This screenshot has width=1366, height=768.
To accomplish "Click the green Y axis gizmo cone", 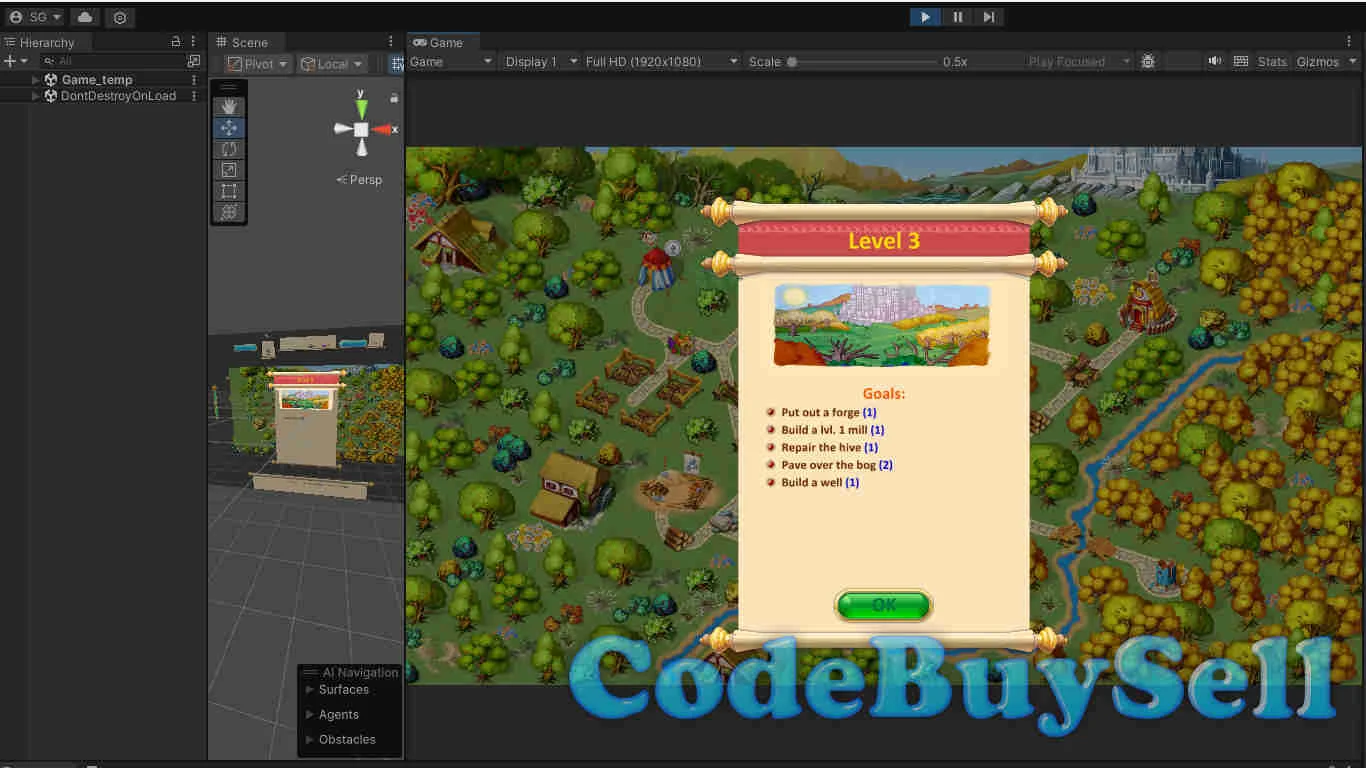I will (x=361, y=108).
